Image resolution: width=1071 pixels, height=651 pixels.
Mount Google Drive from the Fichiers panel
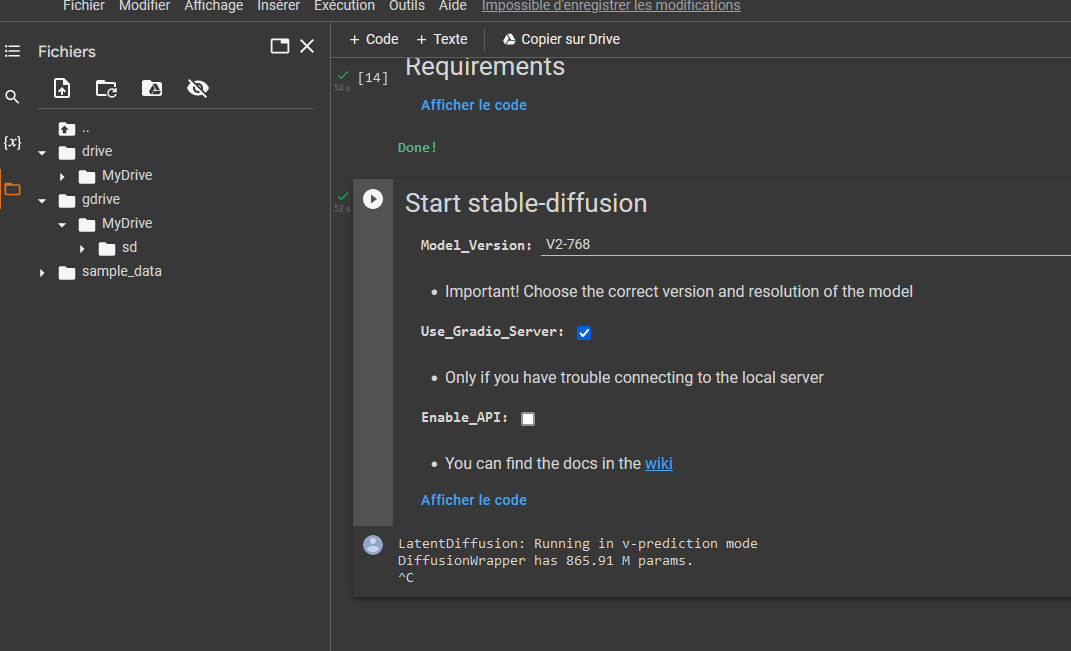(x=151, y=88)
